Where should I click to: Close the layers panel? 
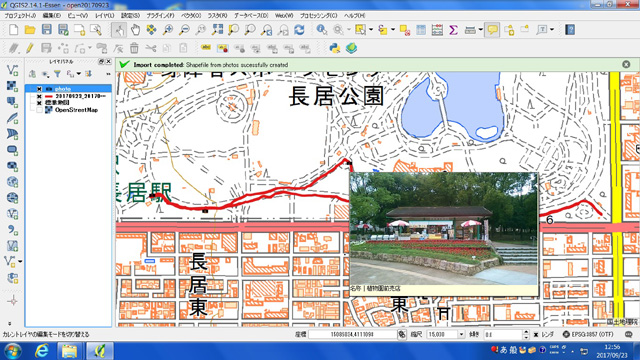[x=108, y=62]
